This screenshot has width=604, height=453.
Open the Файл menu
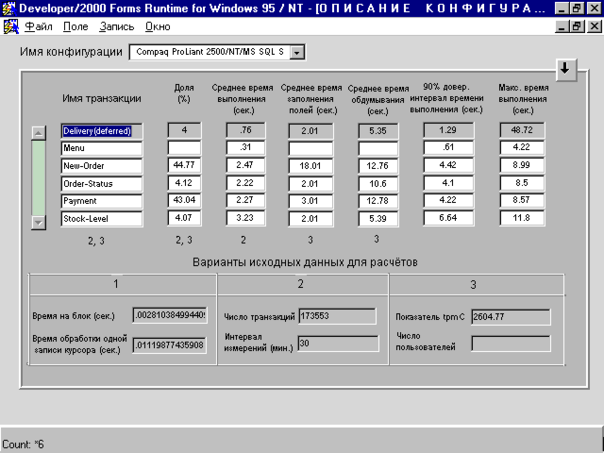[38, 24]
